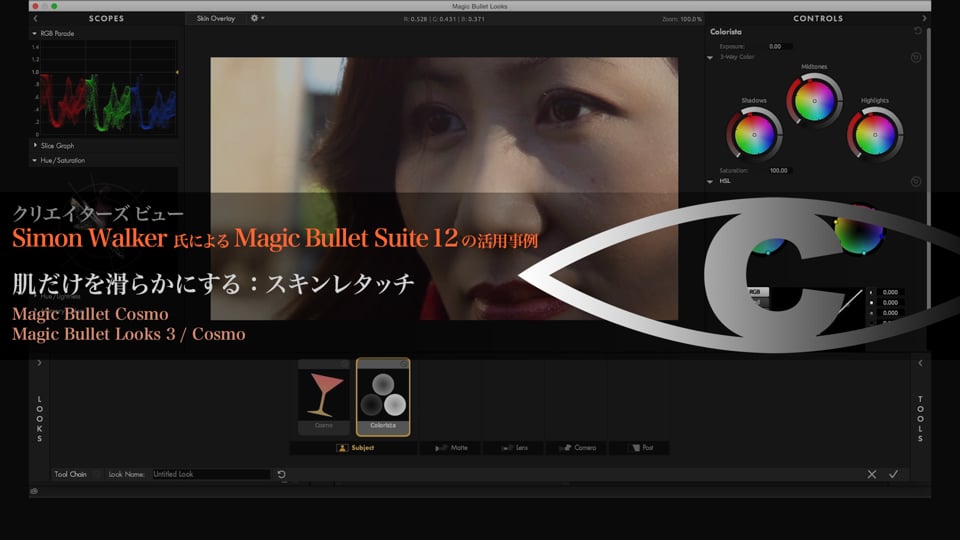Click the vertical TOOLS label
The height and width of the screenshot is (540, 960).
(920, 419)
